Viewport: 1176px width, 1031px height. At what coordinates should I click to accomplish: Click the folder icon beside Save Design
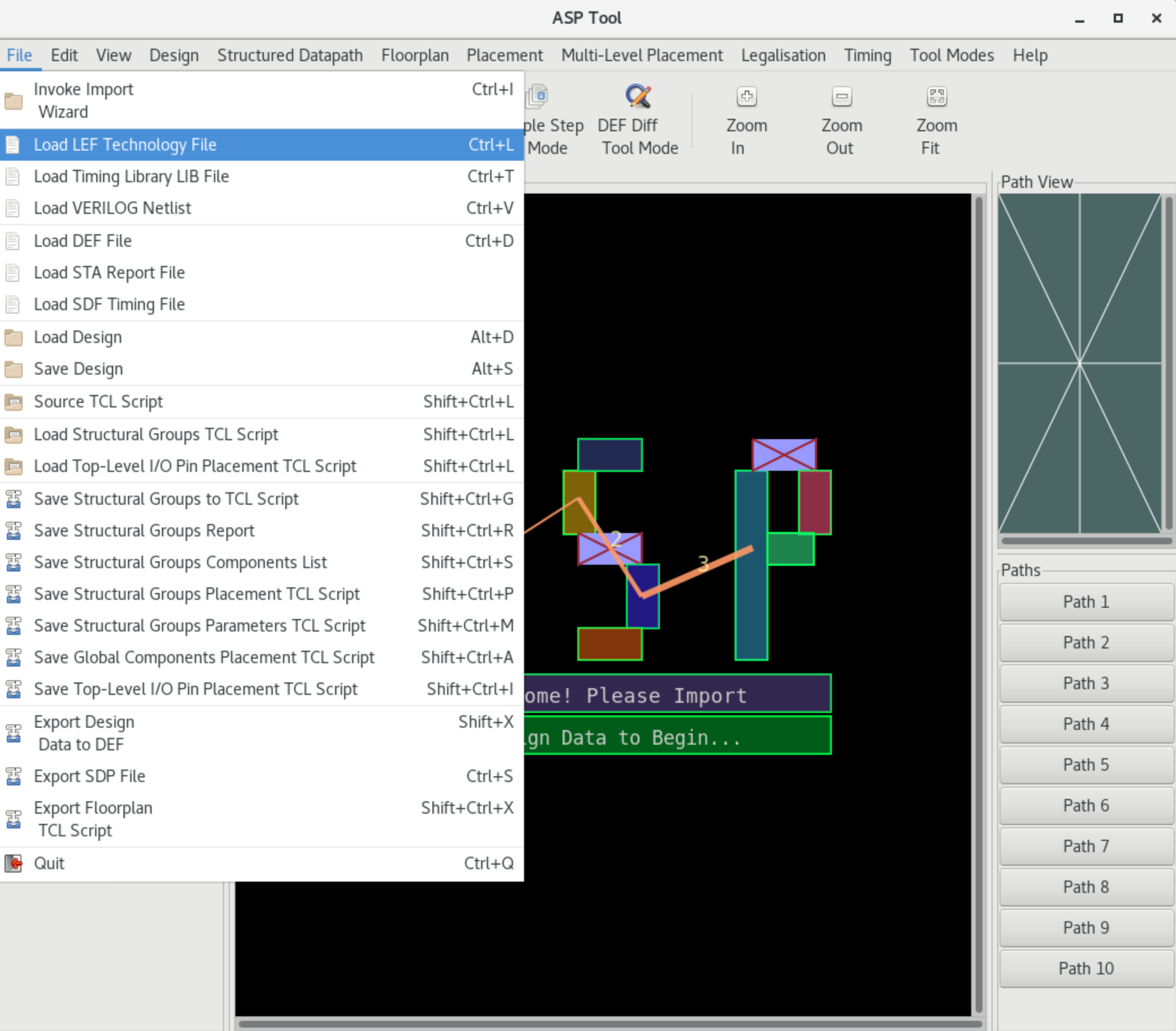pyautogui.click(x=13, y=369)
